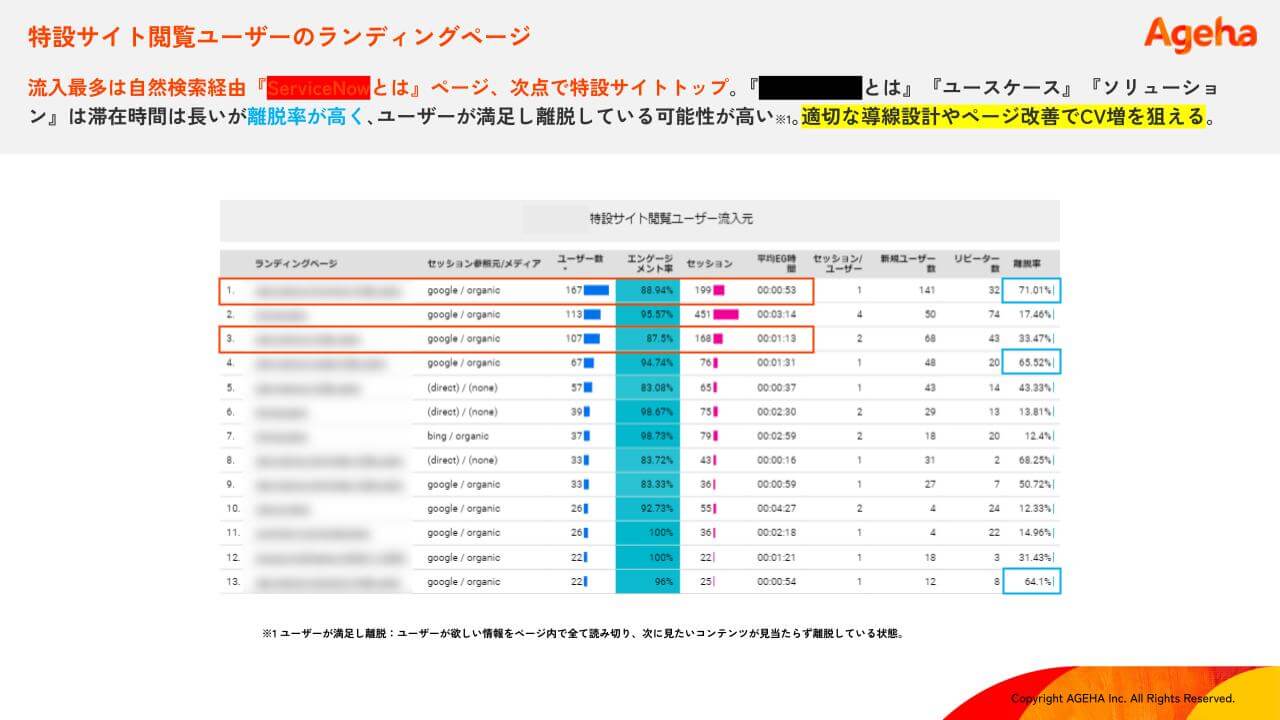Viewport: 1280px width, 720px height.
Task: Click the session count 451 cell
Action: pos(702,314)
